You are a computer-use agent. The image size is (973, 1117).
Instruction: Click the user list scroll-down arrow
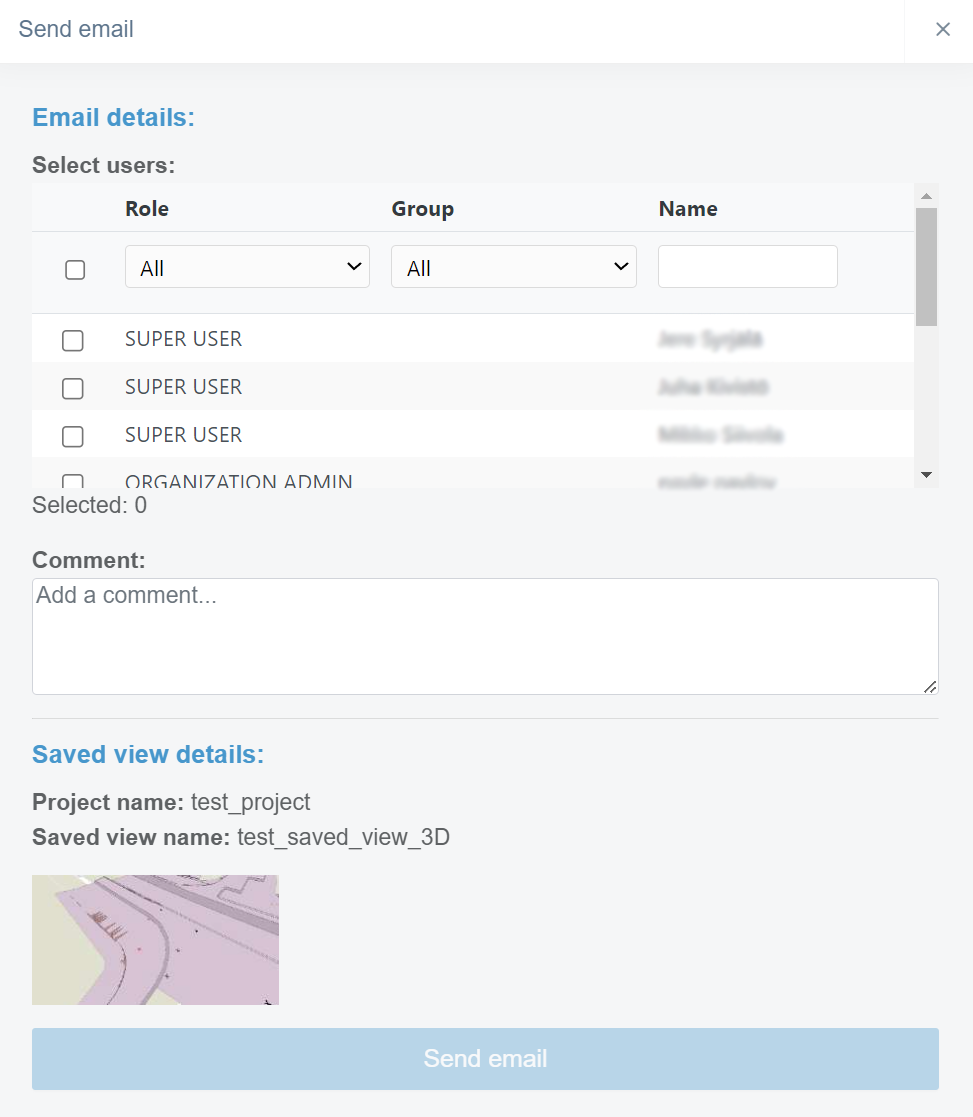click(x=926, y=475)
